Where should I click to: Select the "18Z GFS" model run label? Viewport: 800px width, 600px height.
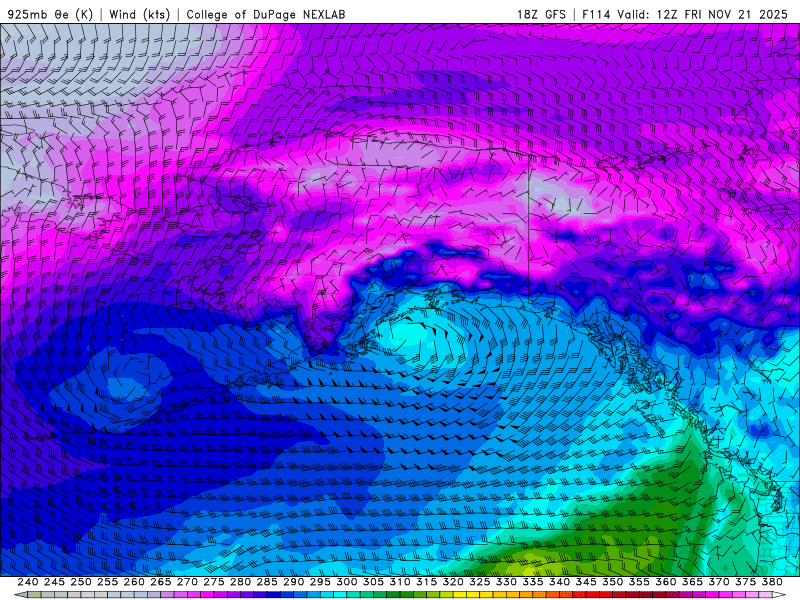541,14
